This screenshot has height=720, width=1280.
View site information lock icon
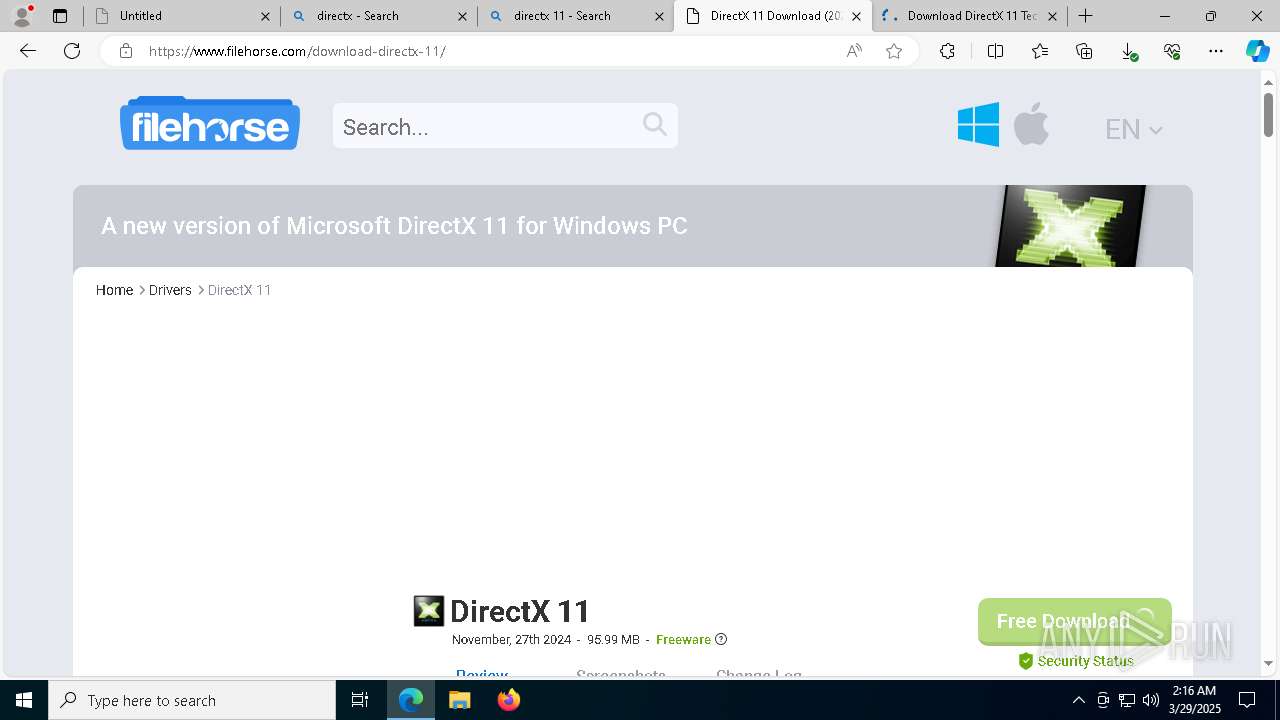click(x=126, y=51)
